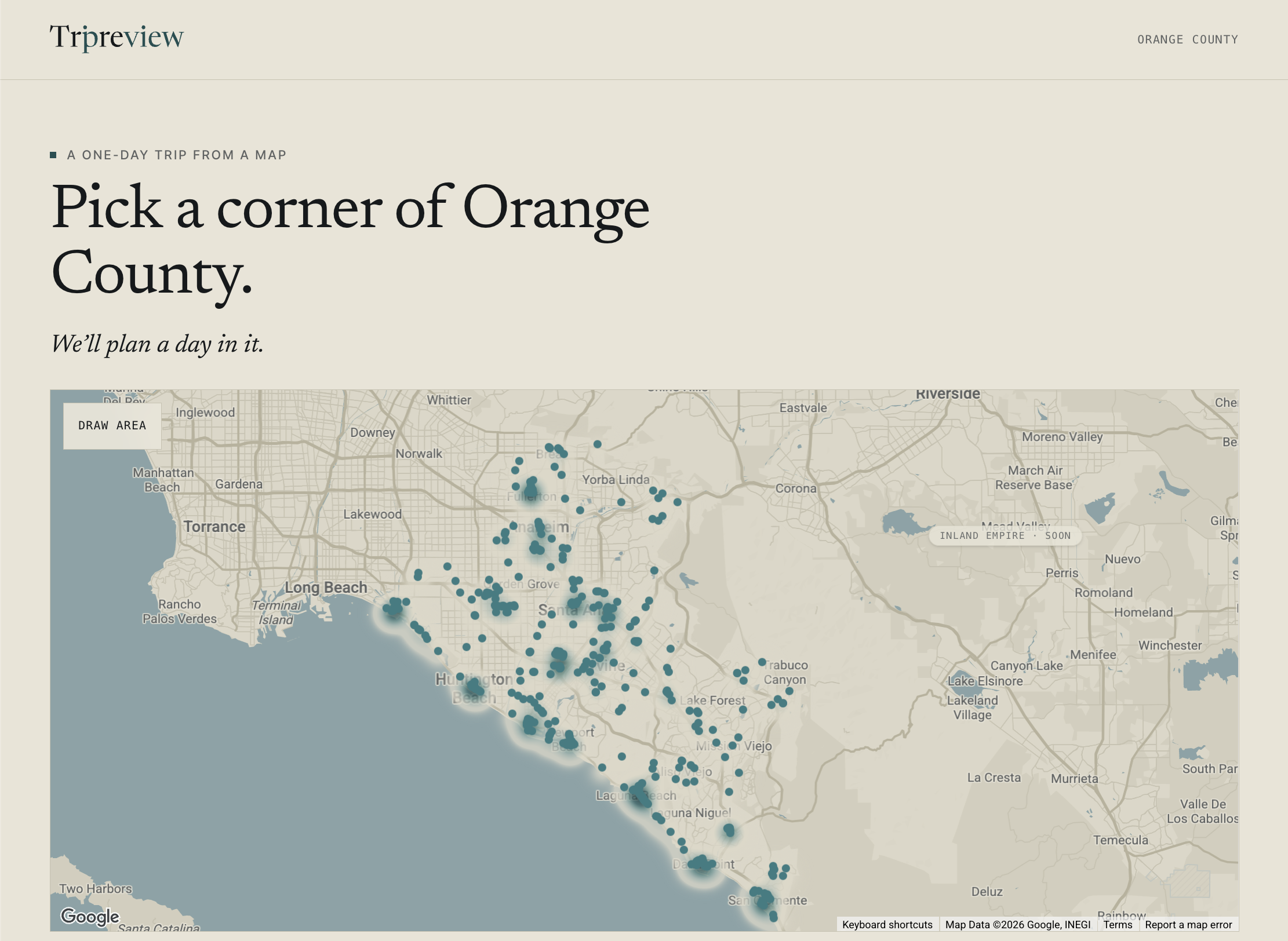The image size is (1288, 941).
Task: Click the Inglewood map label
Action: click(x=205, y=413)
